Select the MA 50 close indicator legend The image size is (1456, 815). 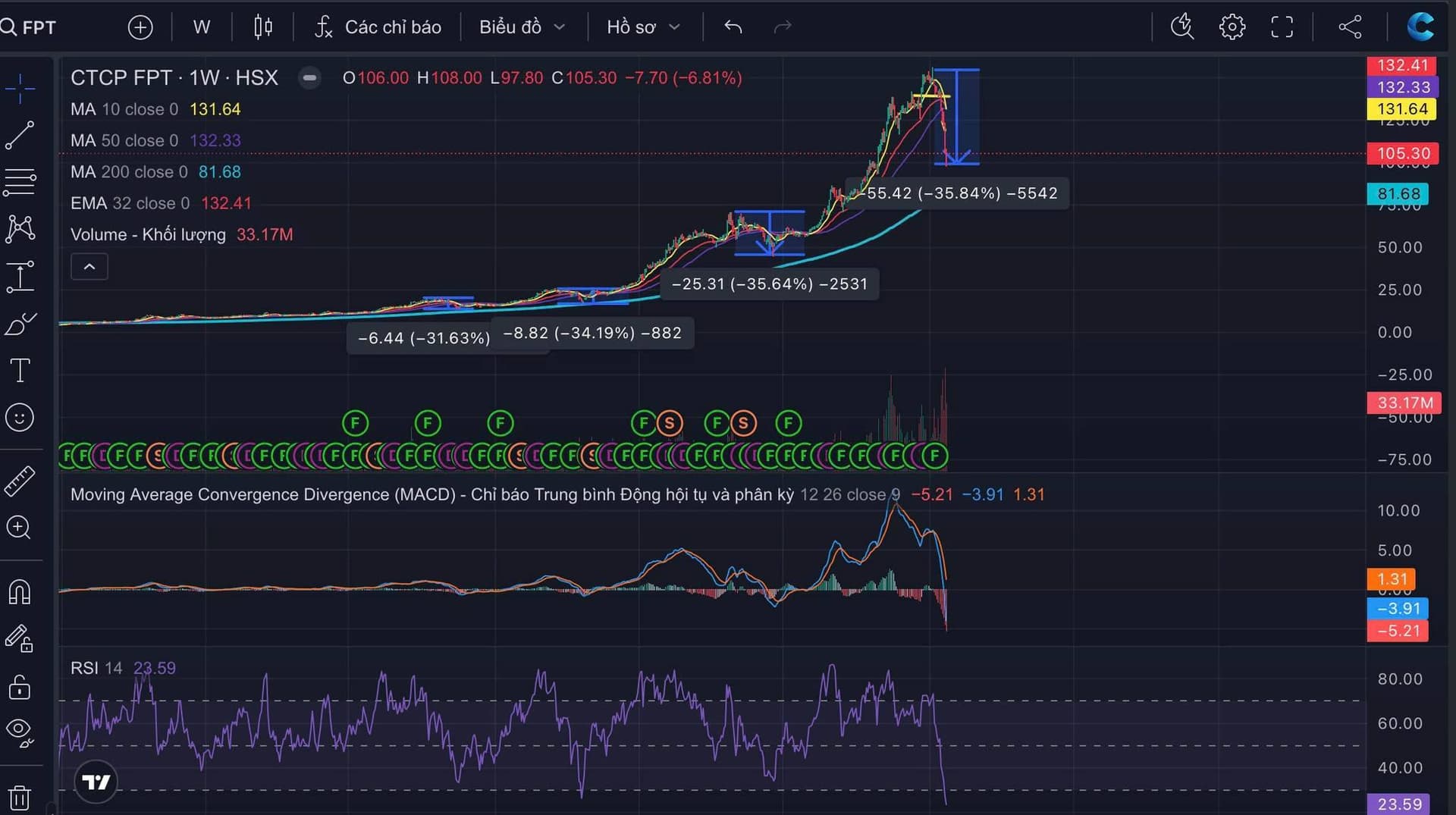[155, 140]
